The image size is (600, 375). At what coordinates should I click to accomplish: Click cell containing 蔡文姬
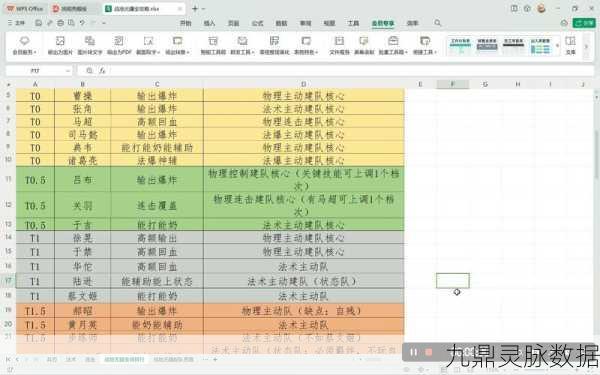tap(83, 296)
